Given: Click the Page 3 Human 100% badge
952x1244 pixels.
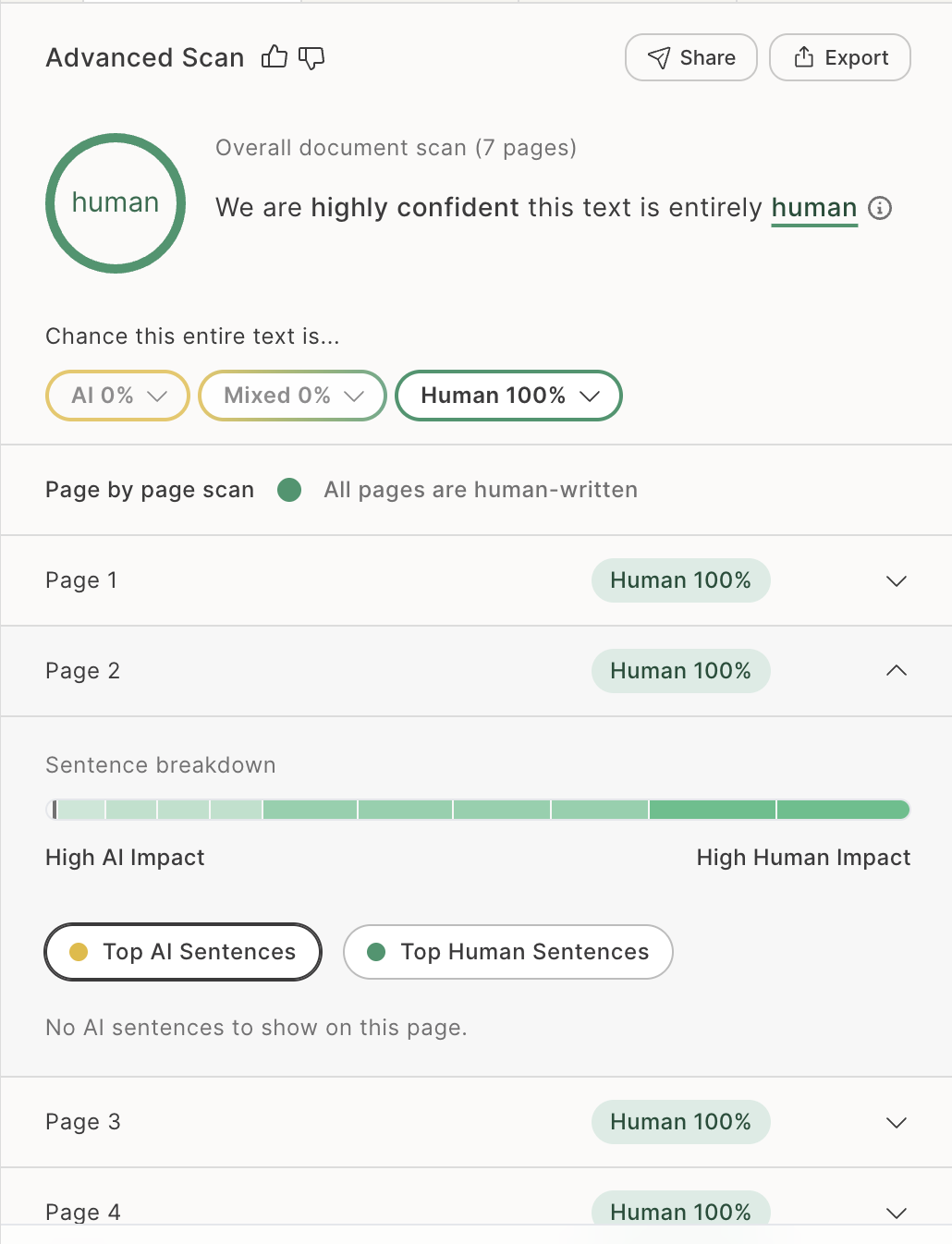Looking at the screenshot, I should 681,1122.
